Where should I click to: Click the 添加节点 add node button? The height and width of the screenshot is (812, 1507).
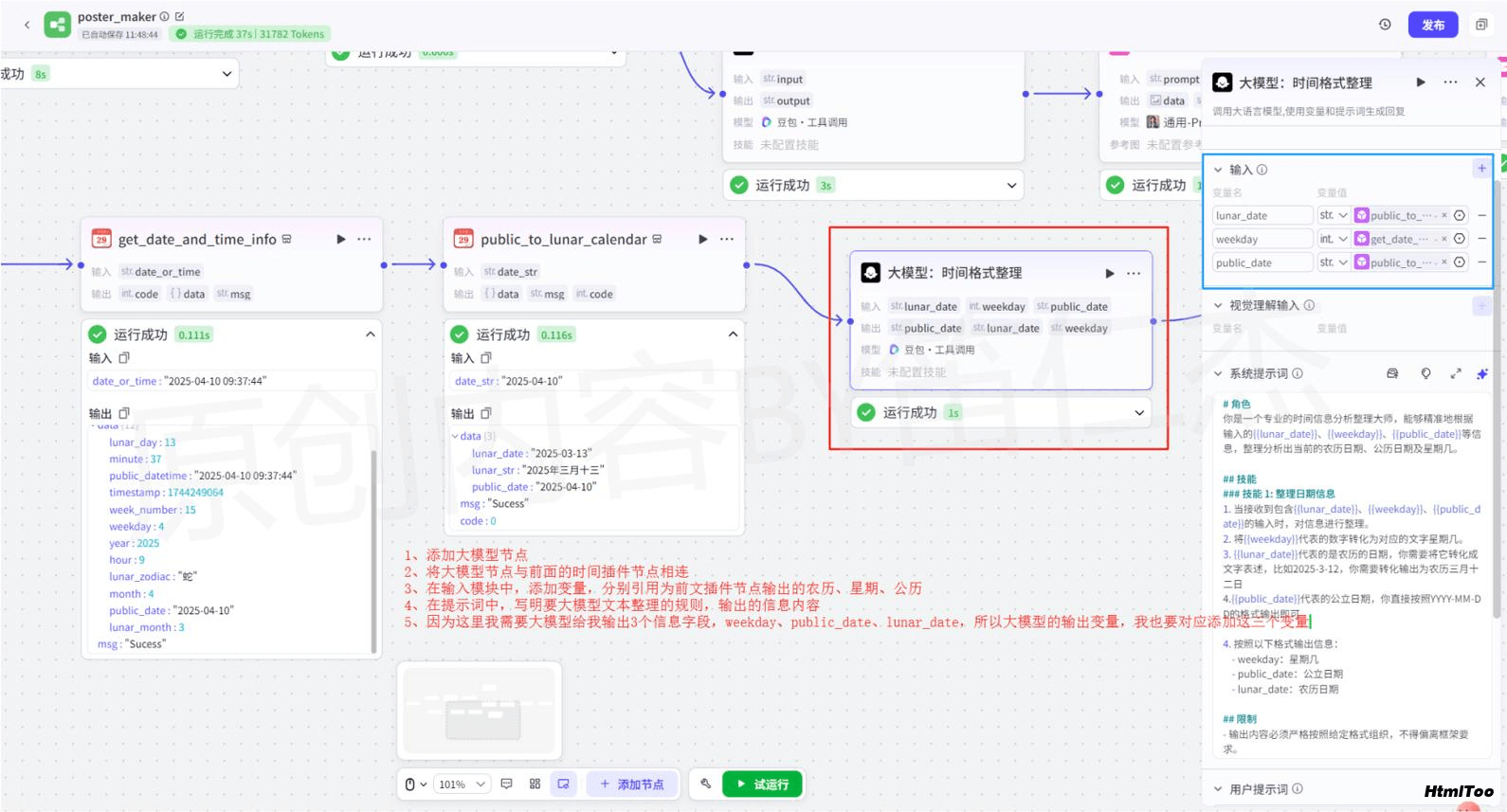pos(631,785)
